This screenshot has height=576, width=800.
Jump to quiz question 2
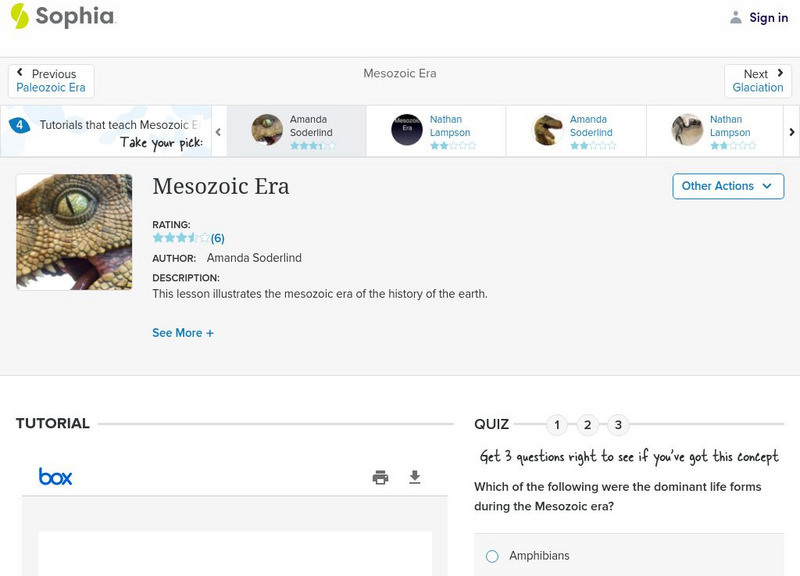pyautogui.click(x=588, y=425)
